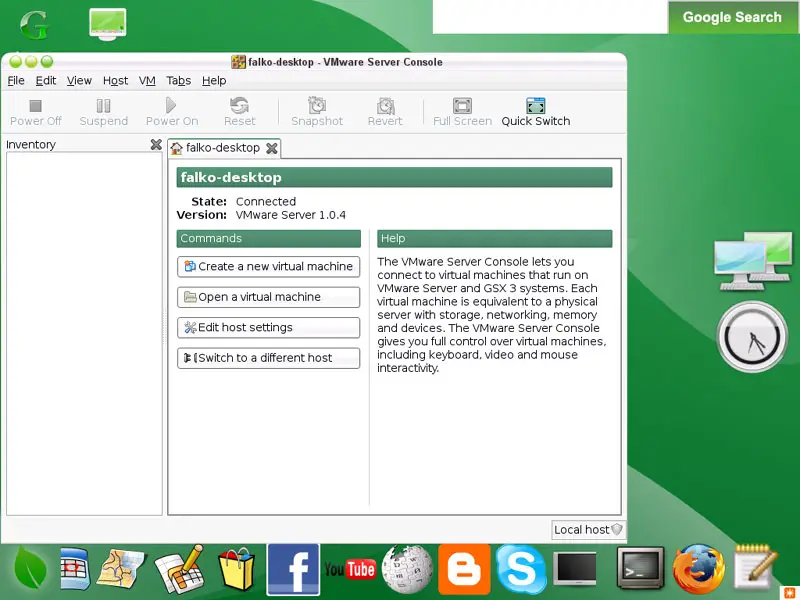The width and height of the screenshot is (800, 600).
Task: Click the Help section header
Action: click(494, 239)
